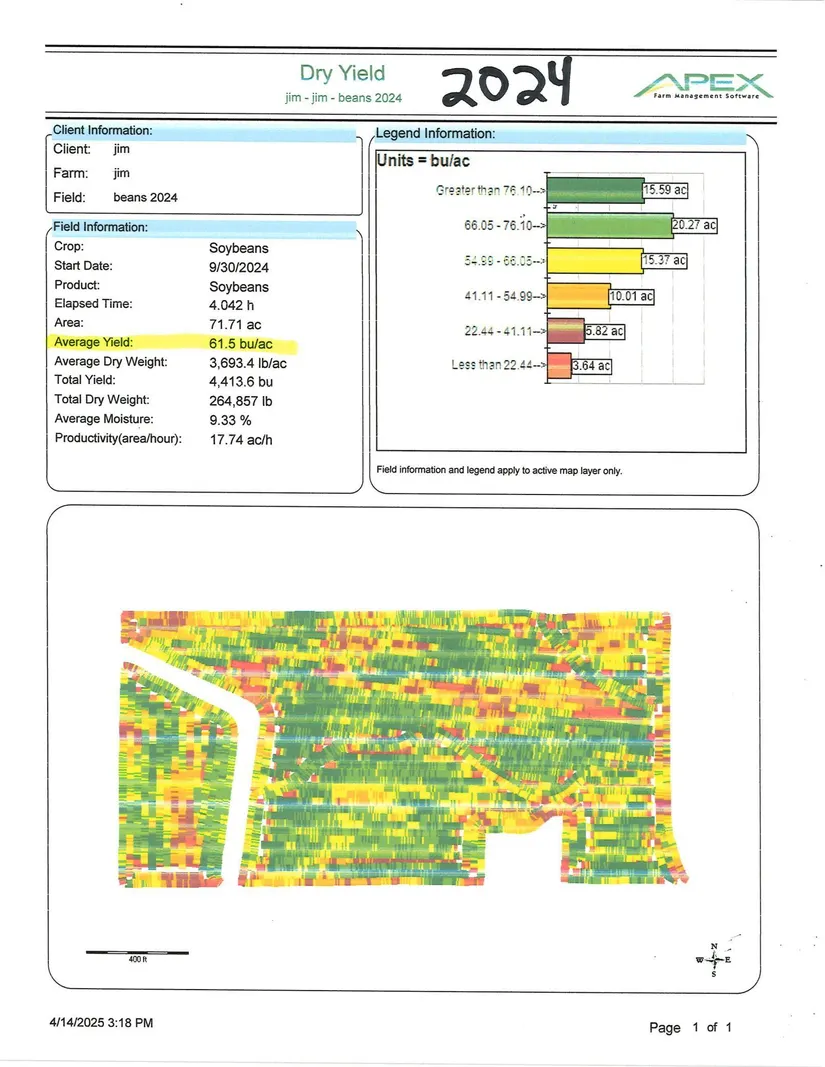Click the APEX Farm Management Software logo
The image size is (825, 1067).
(x=702, y=85)
